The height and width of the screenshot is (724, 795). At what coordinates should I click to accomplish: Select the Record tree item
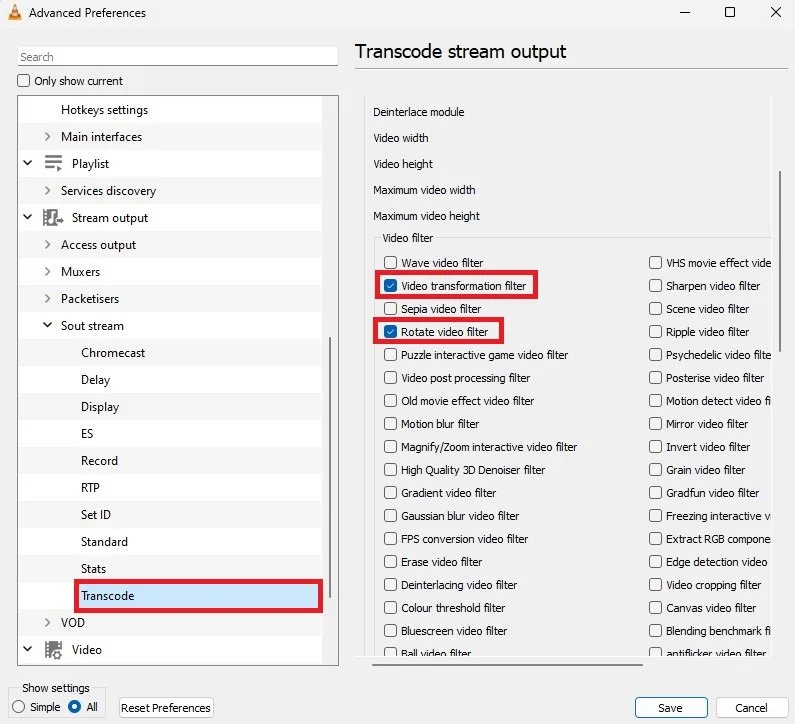coord(99,461)
